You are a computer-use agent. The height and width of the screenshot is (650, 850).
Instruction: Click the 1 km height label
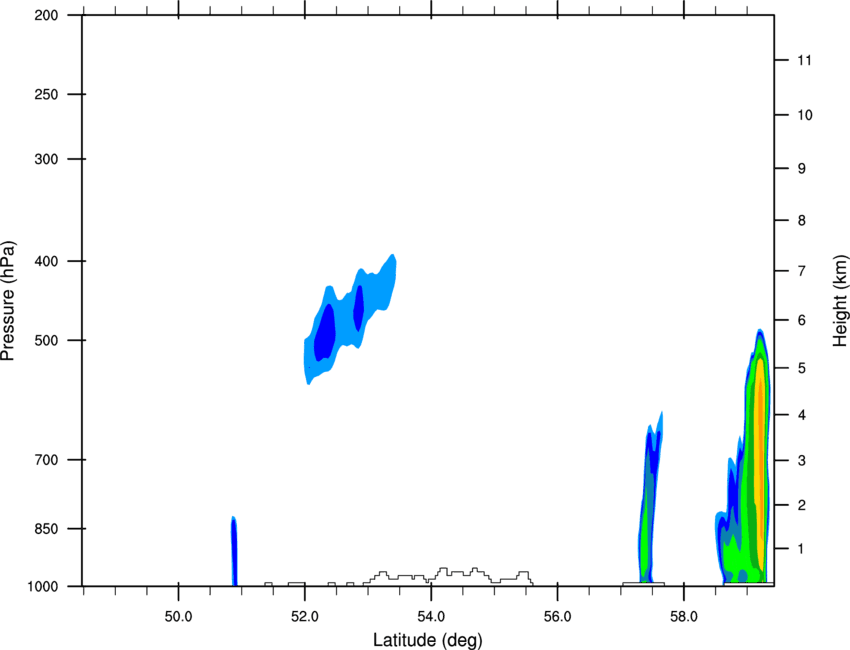tap(801, 549)
